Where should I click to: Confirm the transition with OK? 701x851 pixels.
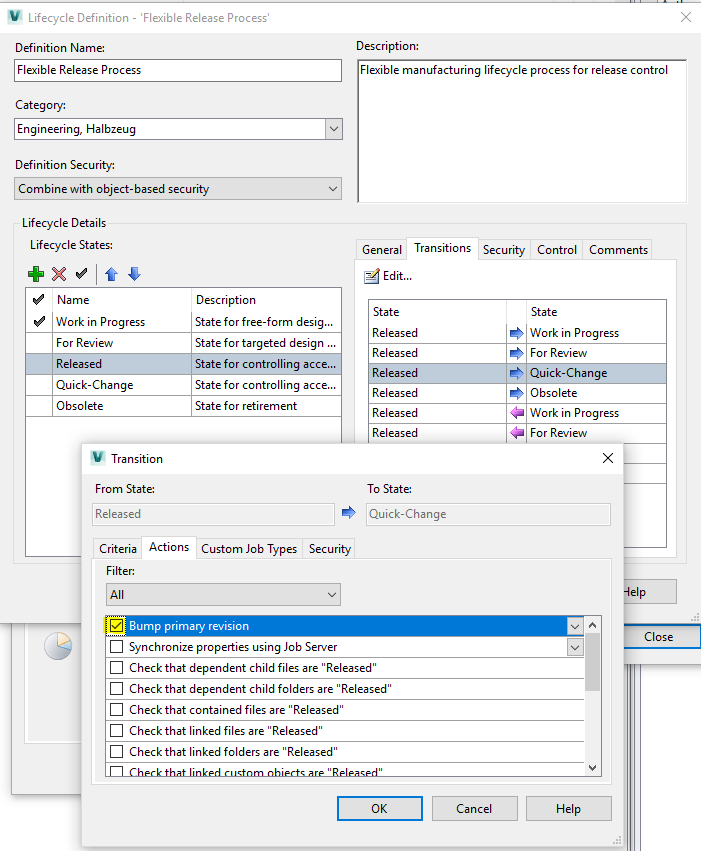[x=379, y=808]
